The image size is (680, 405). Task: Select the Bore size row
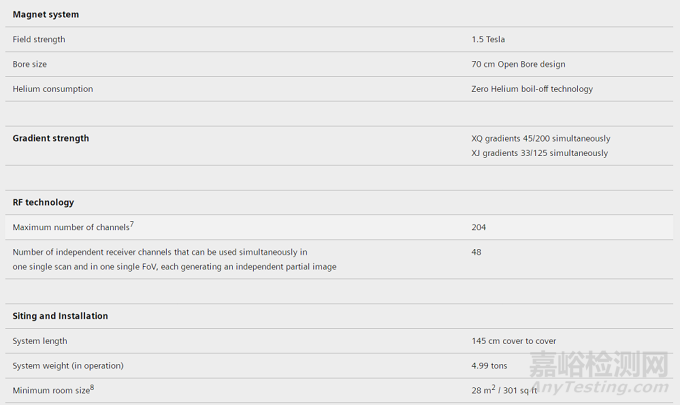pos(339,64)
